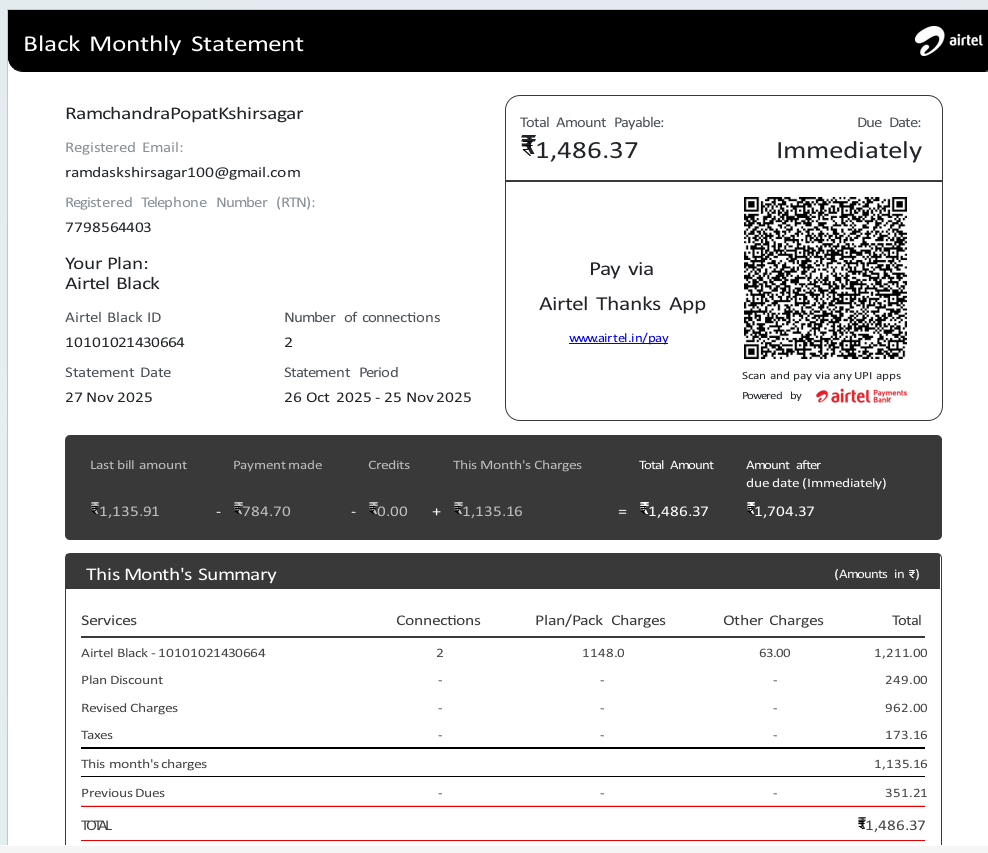Select the statement period dates

coord(377,397)
